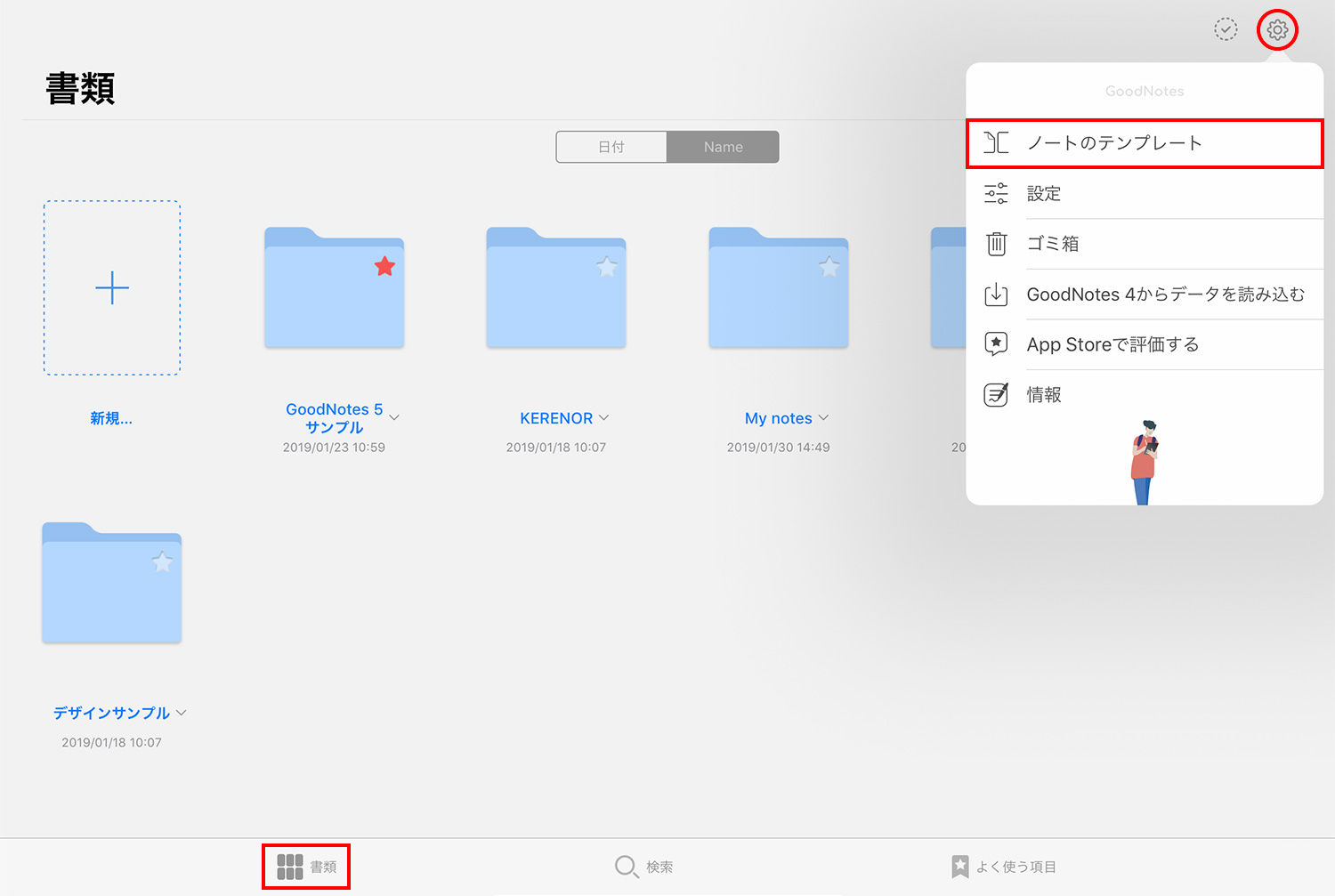Open the KERENOR folder thumbnail
This screenshot has width=1335, height=896.
[x=556, y=287]
